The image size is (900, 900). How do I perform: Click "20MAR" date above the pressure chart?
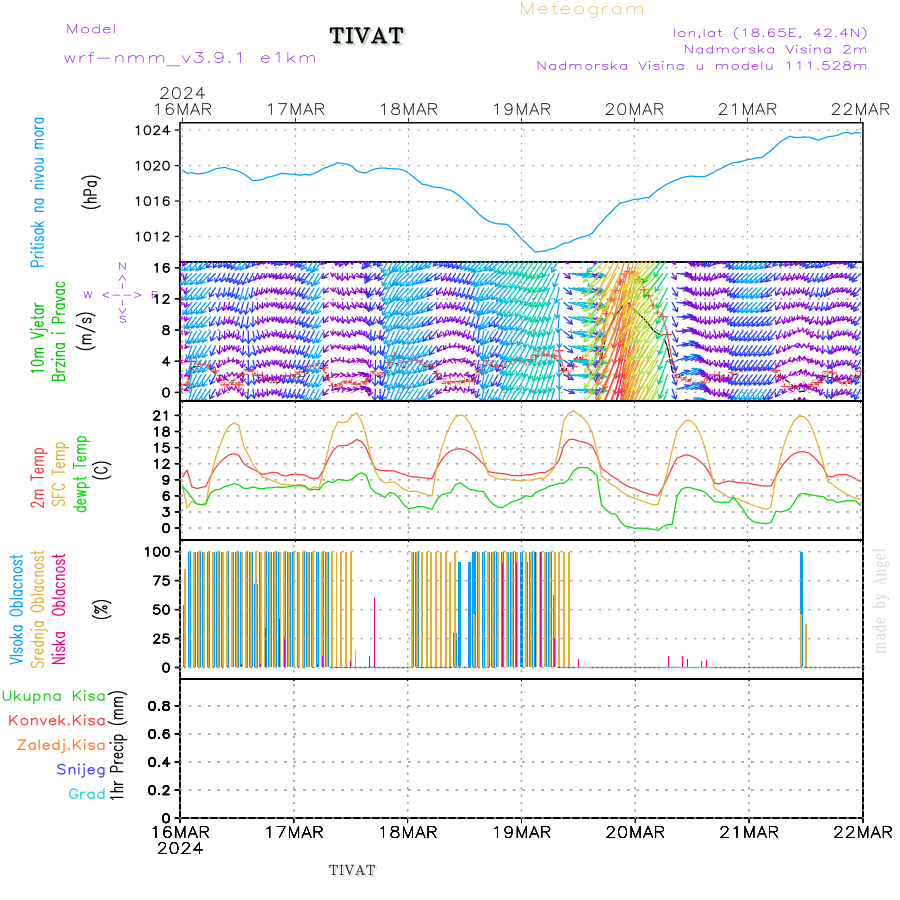[634, 109]
